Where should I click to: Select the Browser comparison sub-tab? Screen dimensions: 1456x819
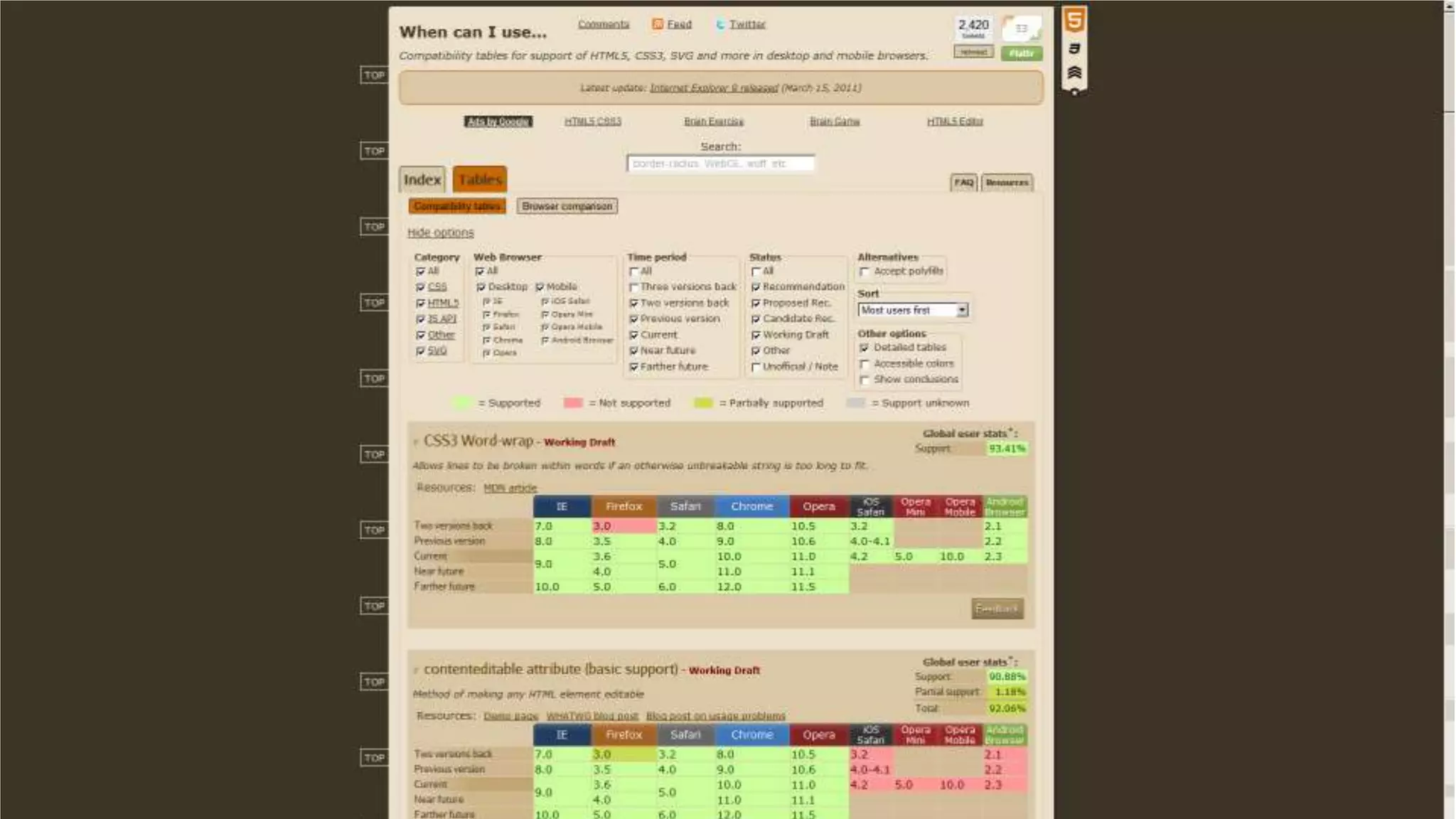coord(567,206)
